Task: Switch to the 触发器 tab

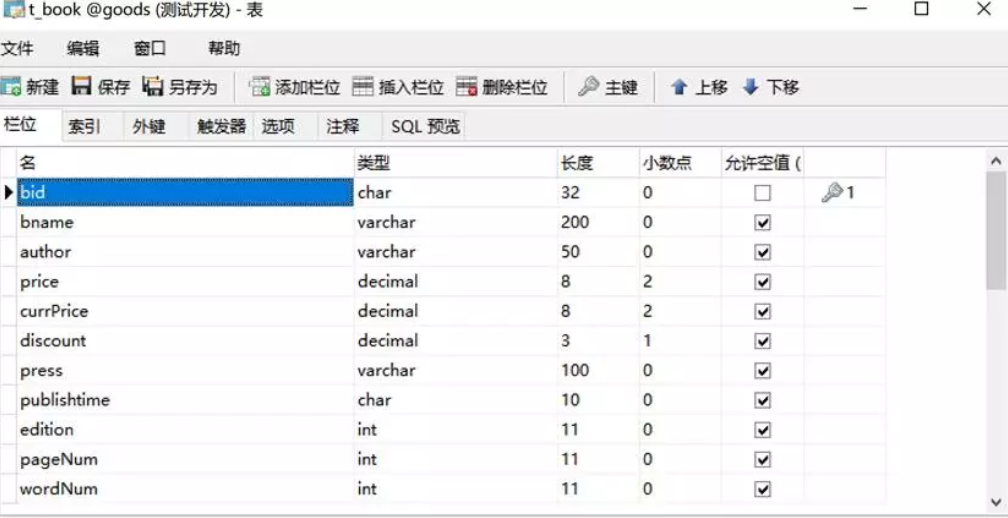Action: pyautogui.click(x=221, y=127)
